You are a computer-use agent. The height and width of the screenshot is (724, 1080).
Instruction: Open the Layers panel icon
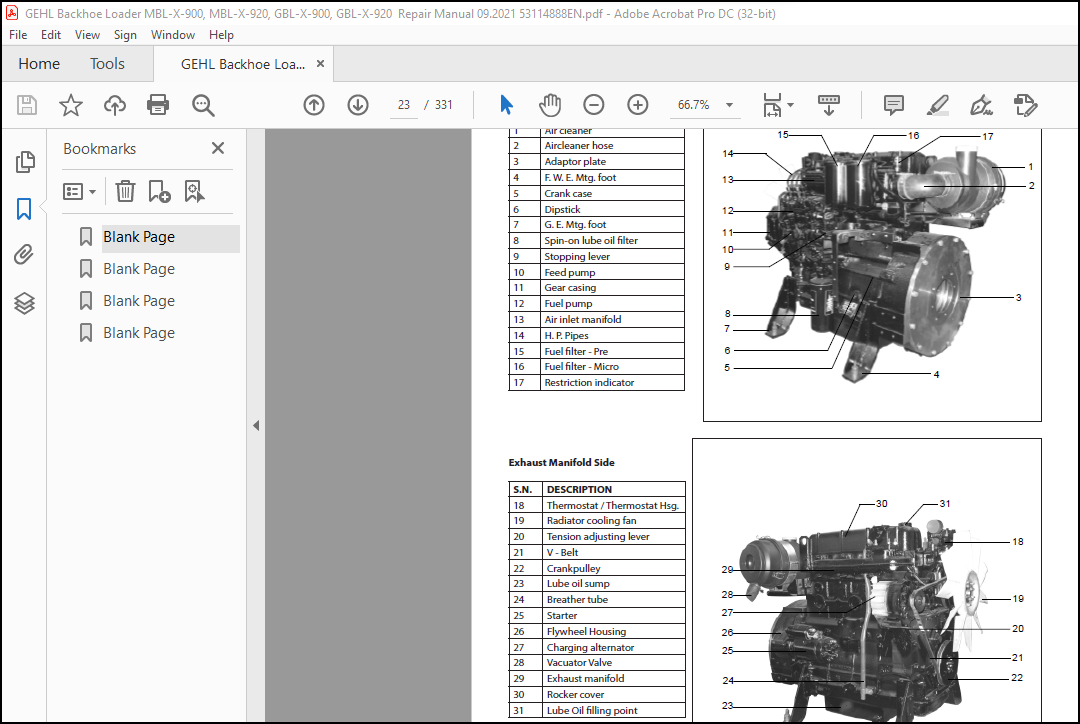pyautogui.click(x=24, y=303)
